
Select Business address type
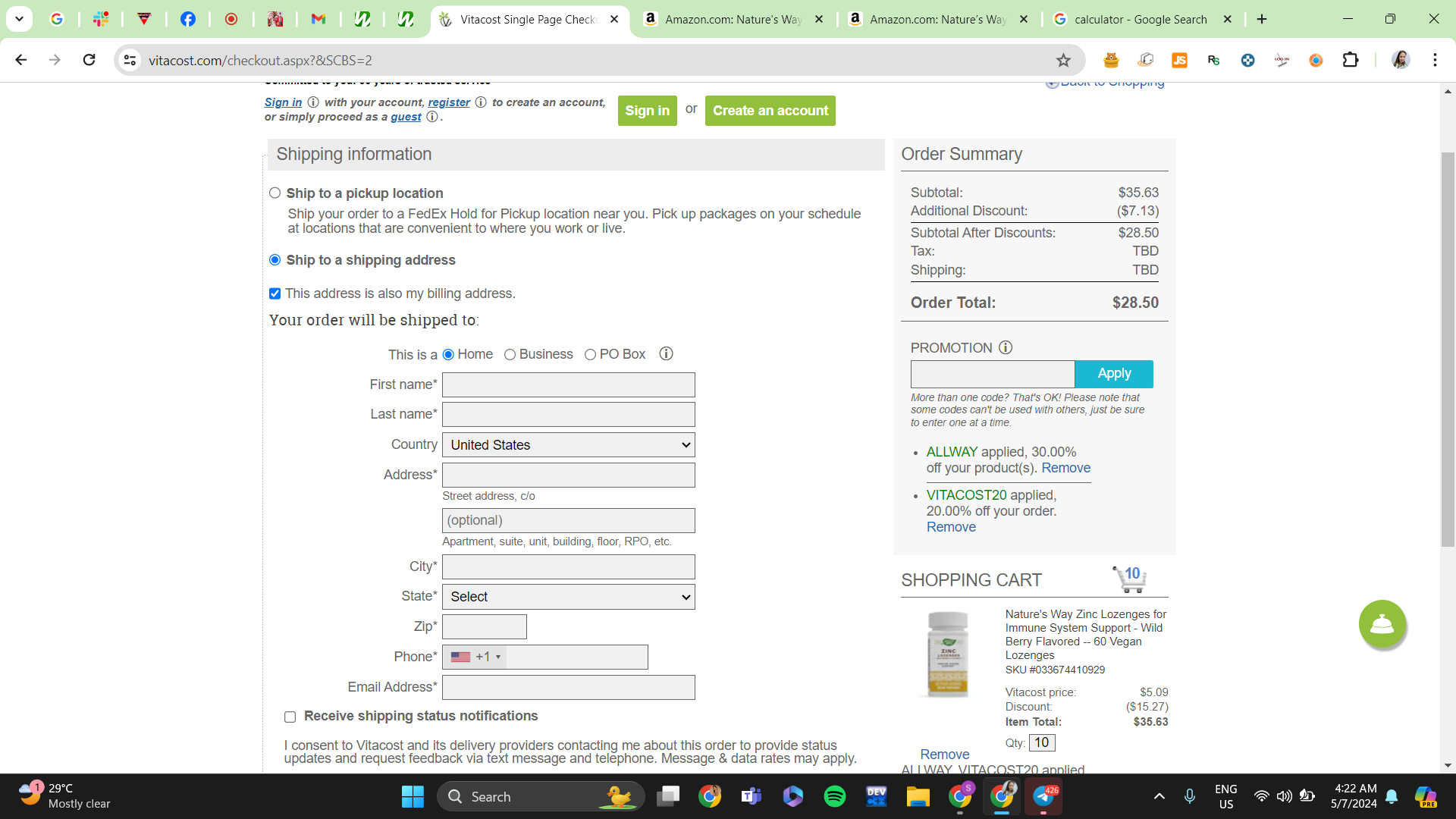point(510,354)
